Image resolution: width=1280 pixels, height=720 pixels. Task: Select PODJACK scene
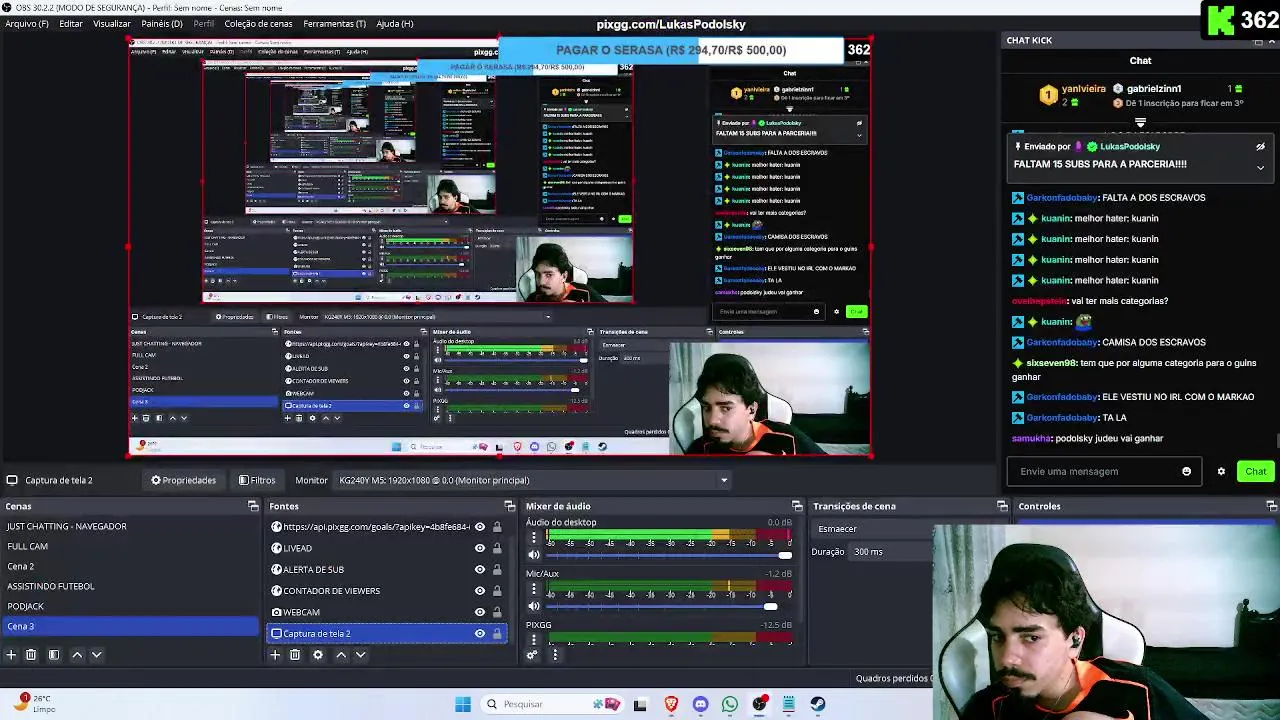130,606
